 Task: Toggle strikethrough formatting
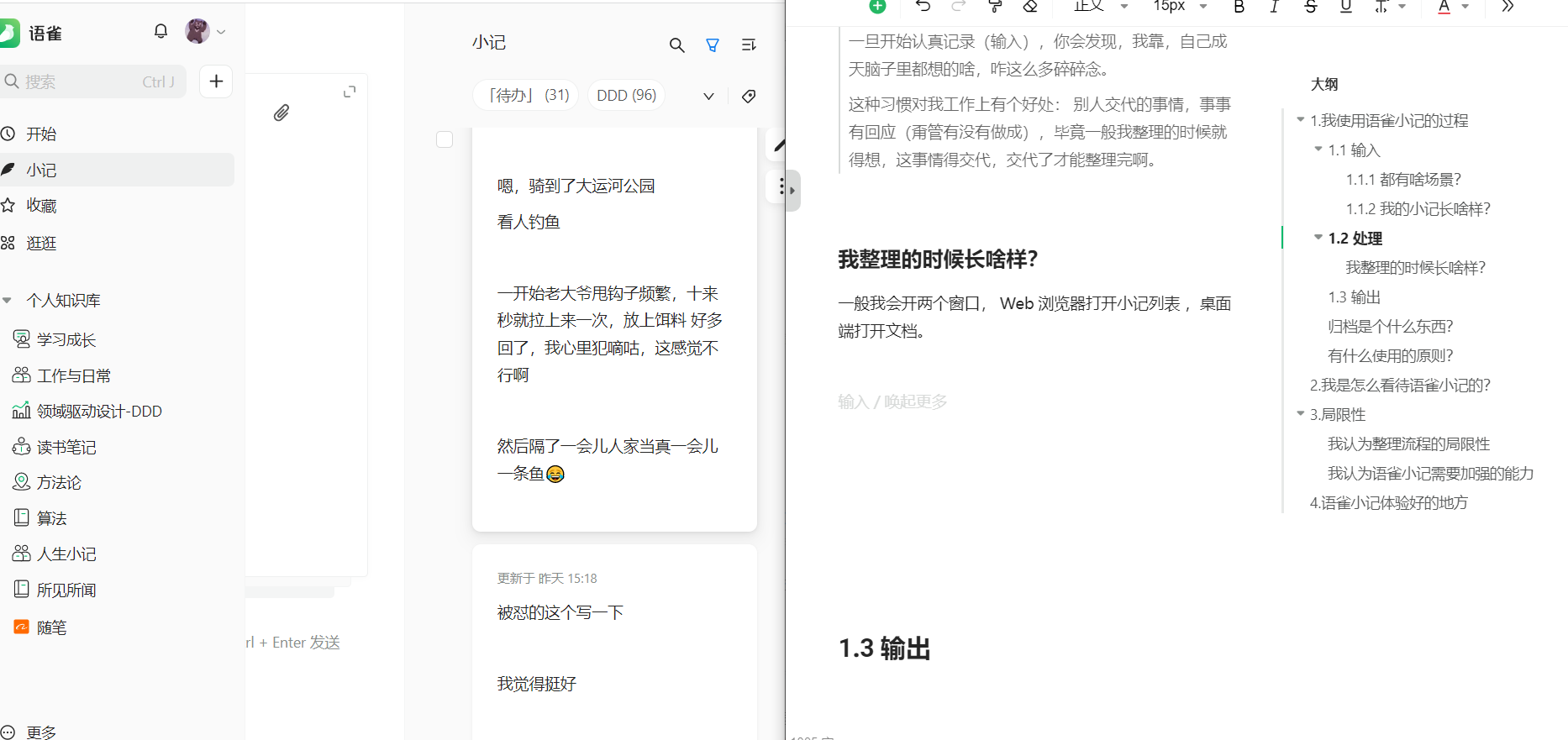pos(1310,7)
